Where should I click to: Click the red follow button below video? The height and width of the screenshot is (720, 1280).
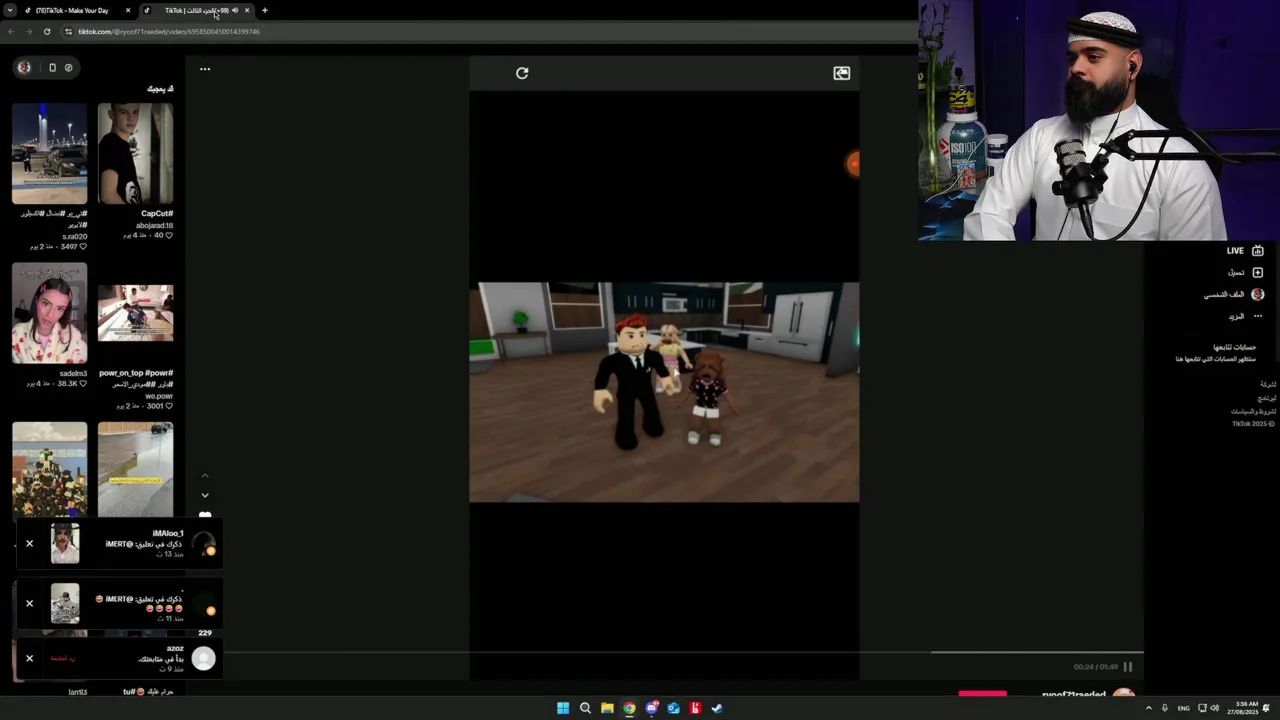coord(983,693)
